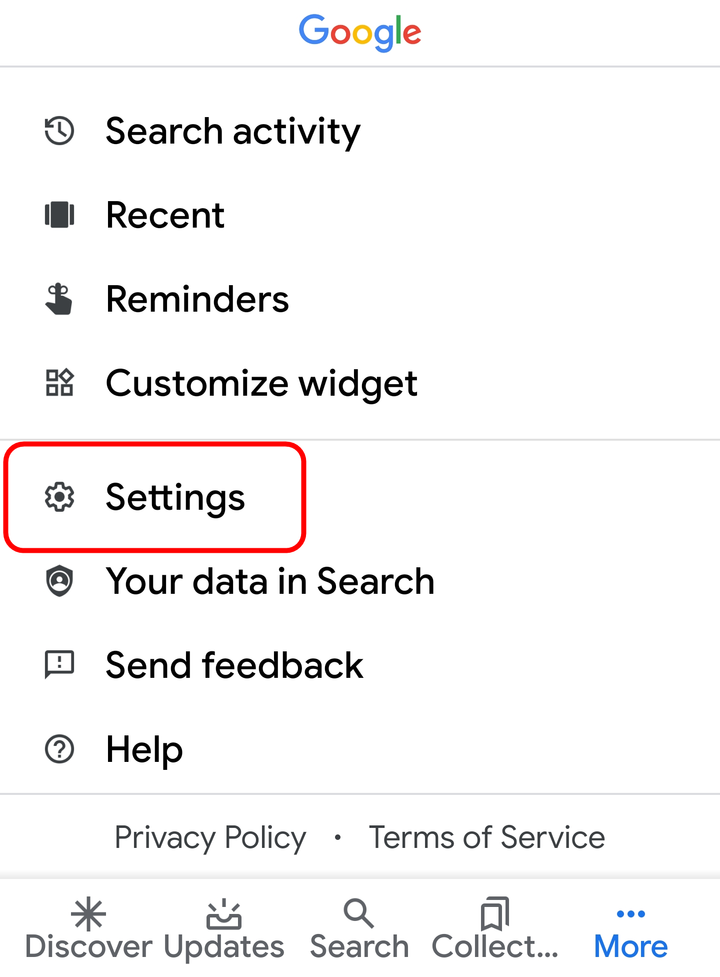Open Your data in Search
The height and width of the screenshot is (977, 720).
(270, 581)
